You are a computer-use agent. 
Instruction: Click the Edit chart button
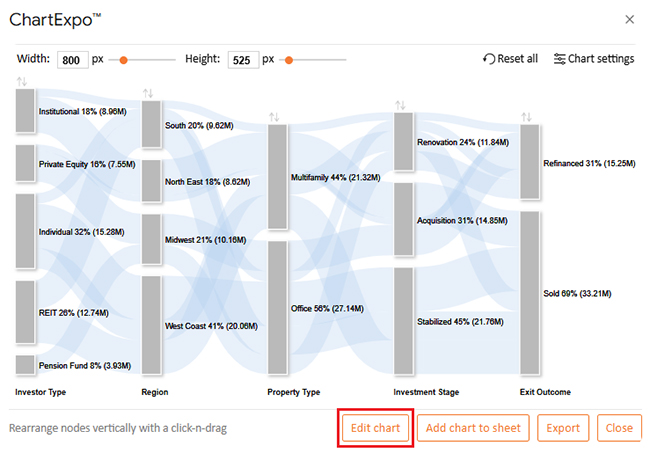point(375,428)
